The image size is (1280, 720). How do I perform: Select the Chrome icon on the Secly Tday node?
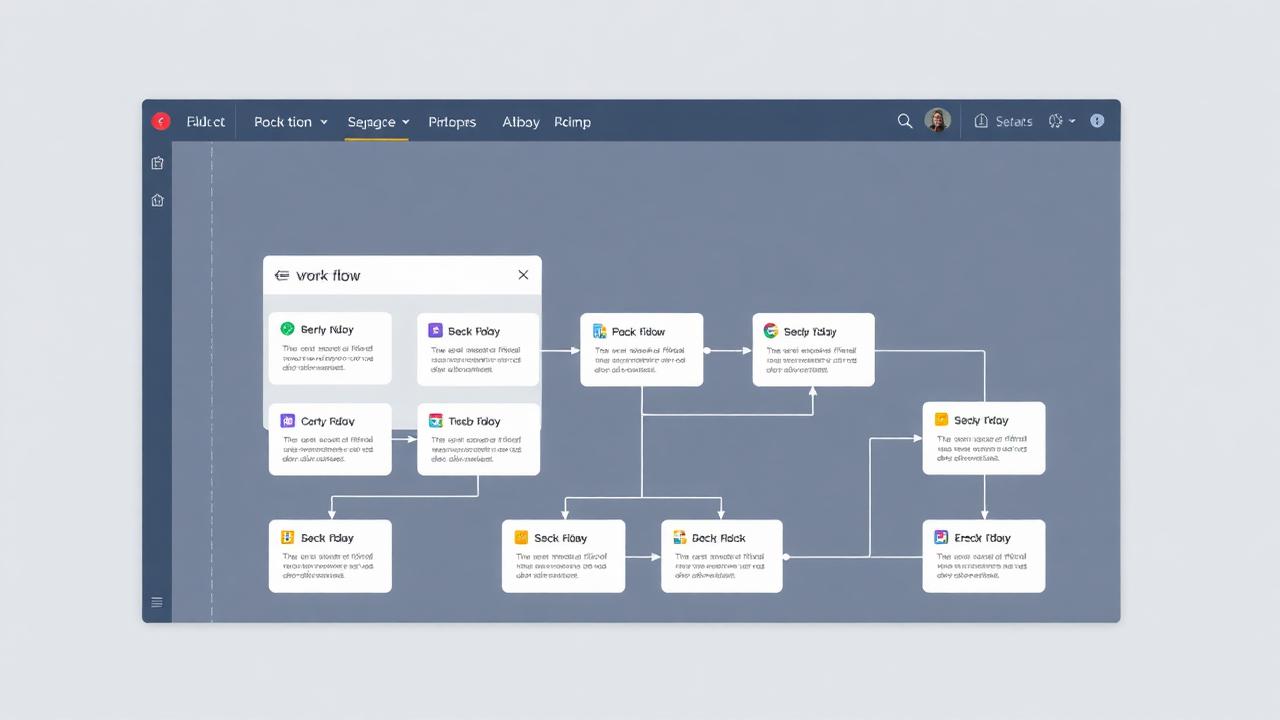click(771, 331)
